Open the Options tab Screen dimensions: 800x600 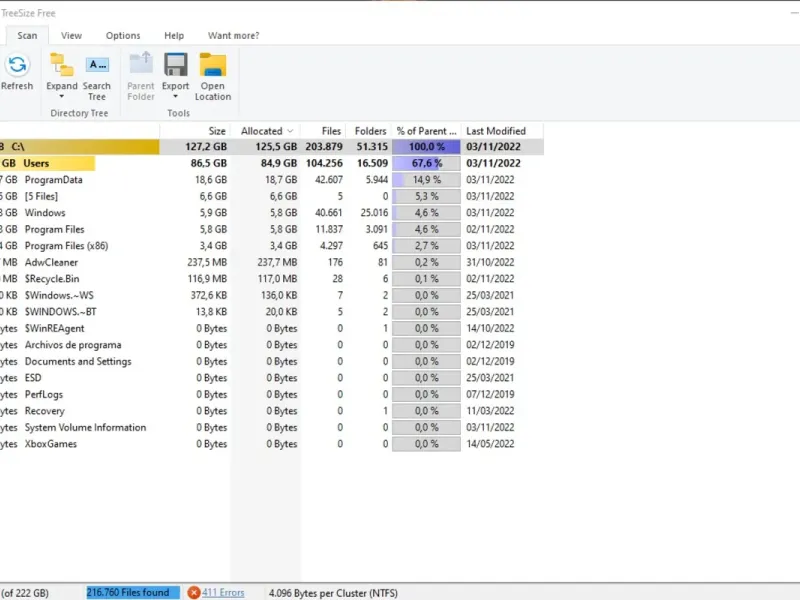(x=123, y=36)
